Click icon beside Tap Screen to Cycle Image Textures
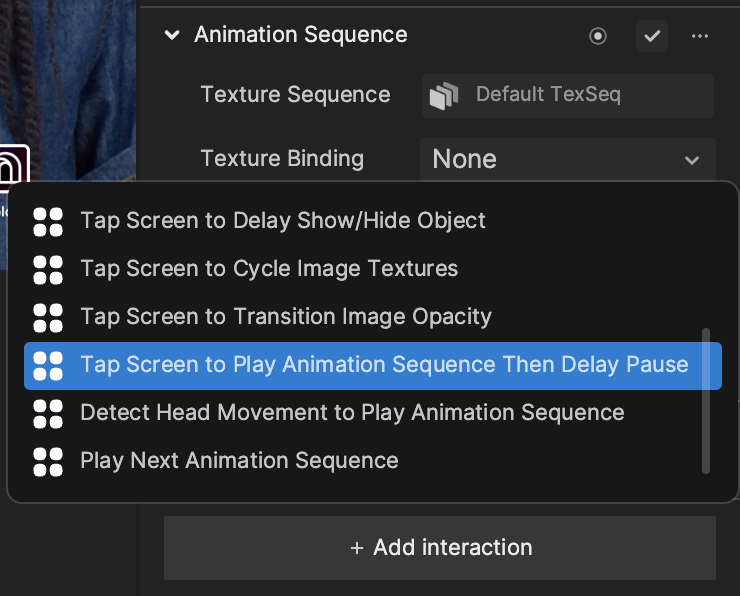740x596 pixels. tap(48, 270)
